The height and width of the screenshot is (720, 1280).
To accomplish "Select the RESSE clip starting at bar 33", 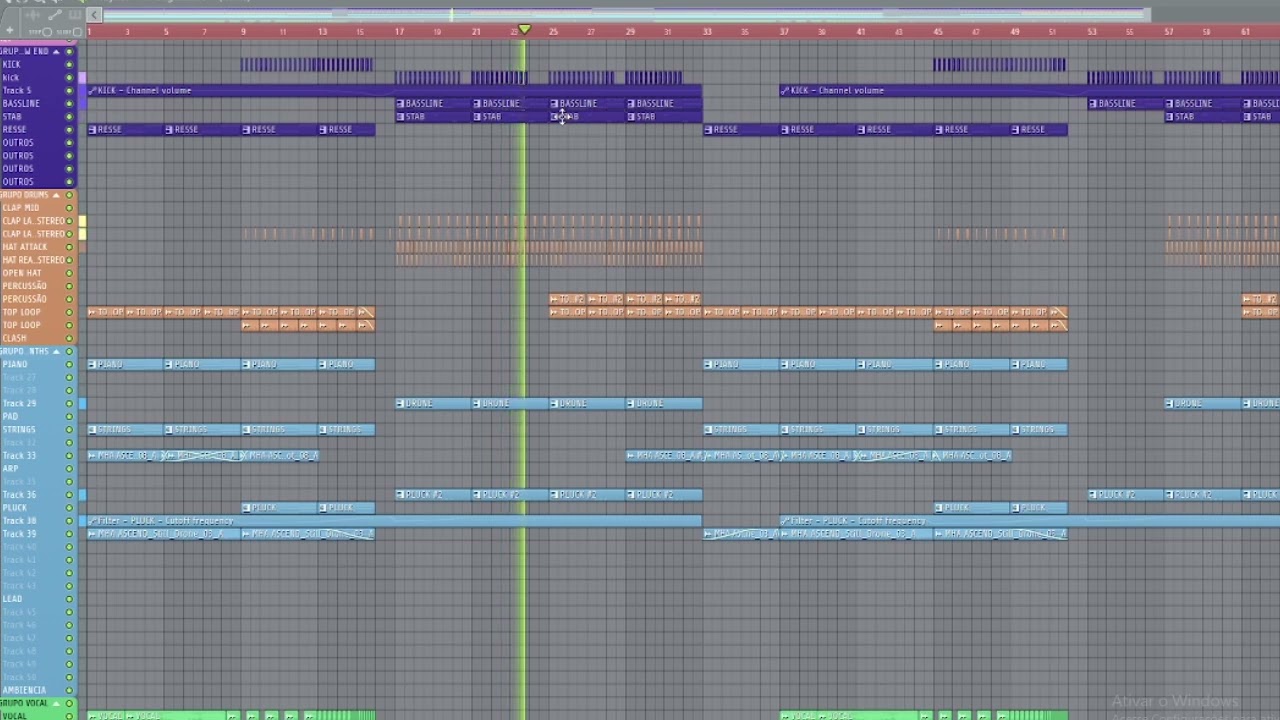I will click(x=742, y=129).
